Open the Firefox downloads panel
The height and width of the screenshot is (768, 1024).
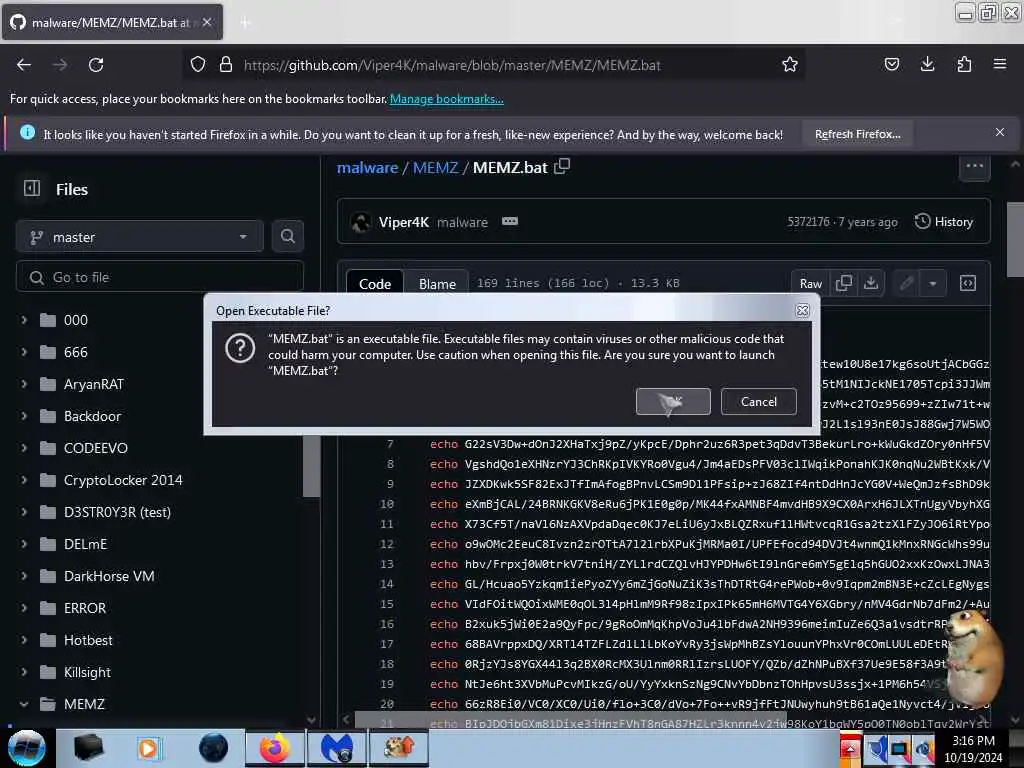tap(927, 64)
